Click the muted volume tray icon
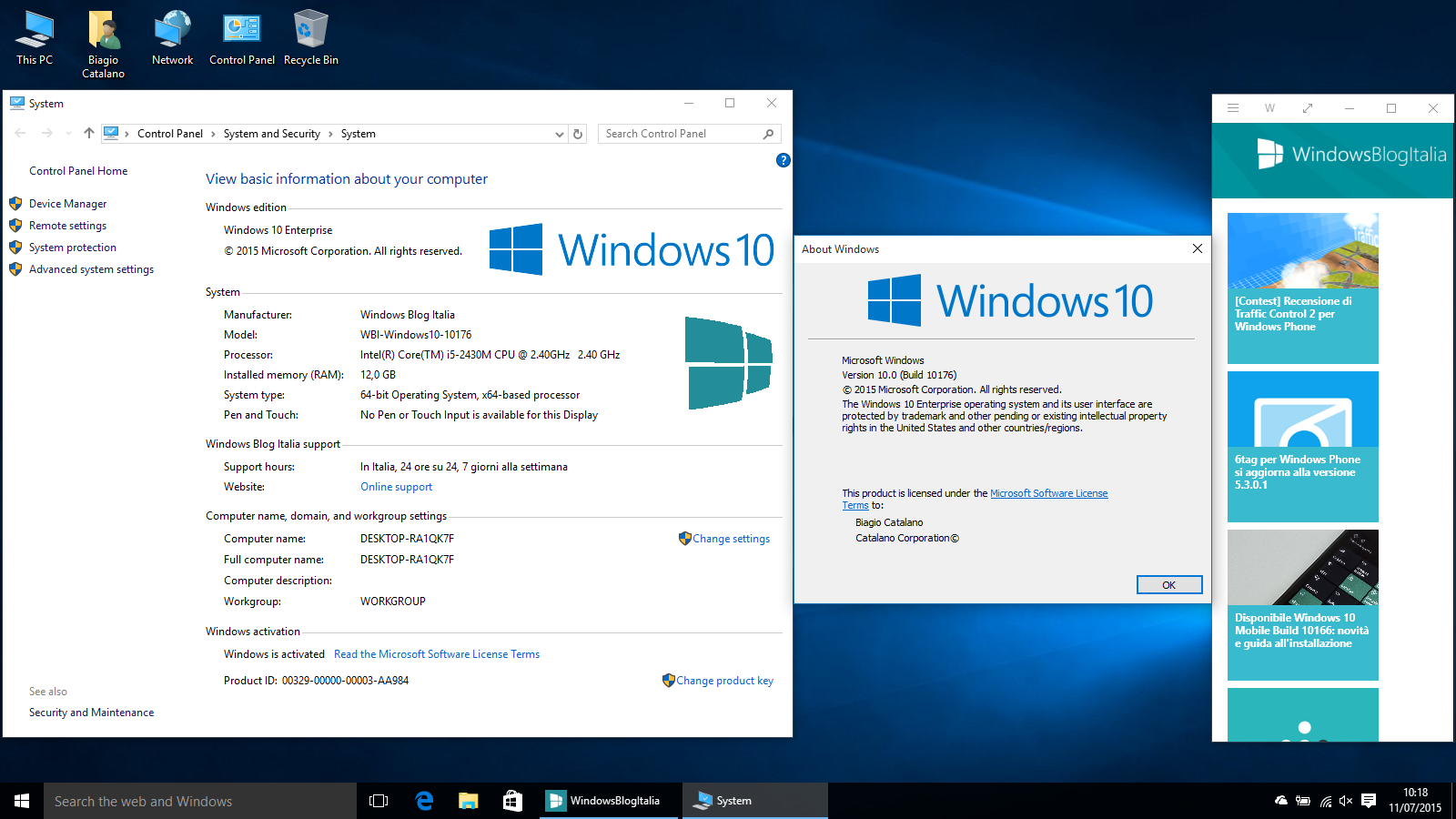This screenshot has height=819, width=1456. coord(1346,801)
